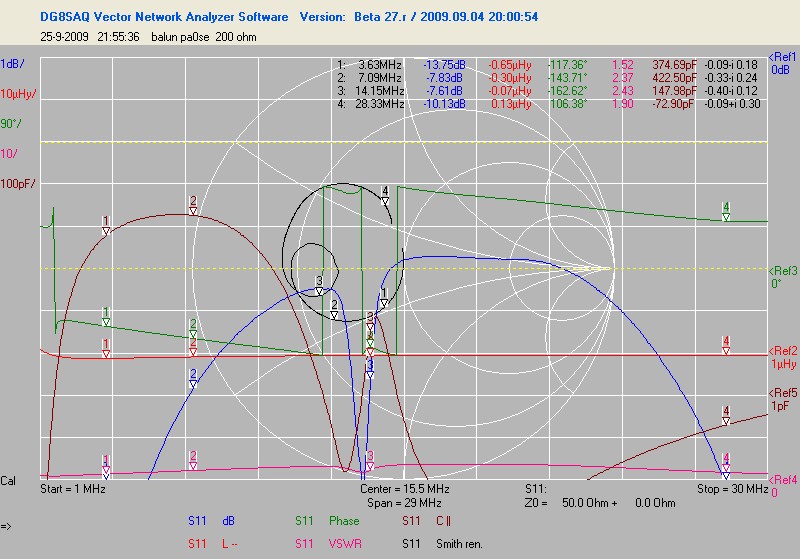Click the '-13.75dB' marker value

point(444,65)
